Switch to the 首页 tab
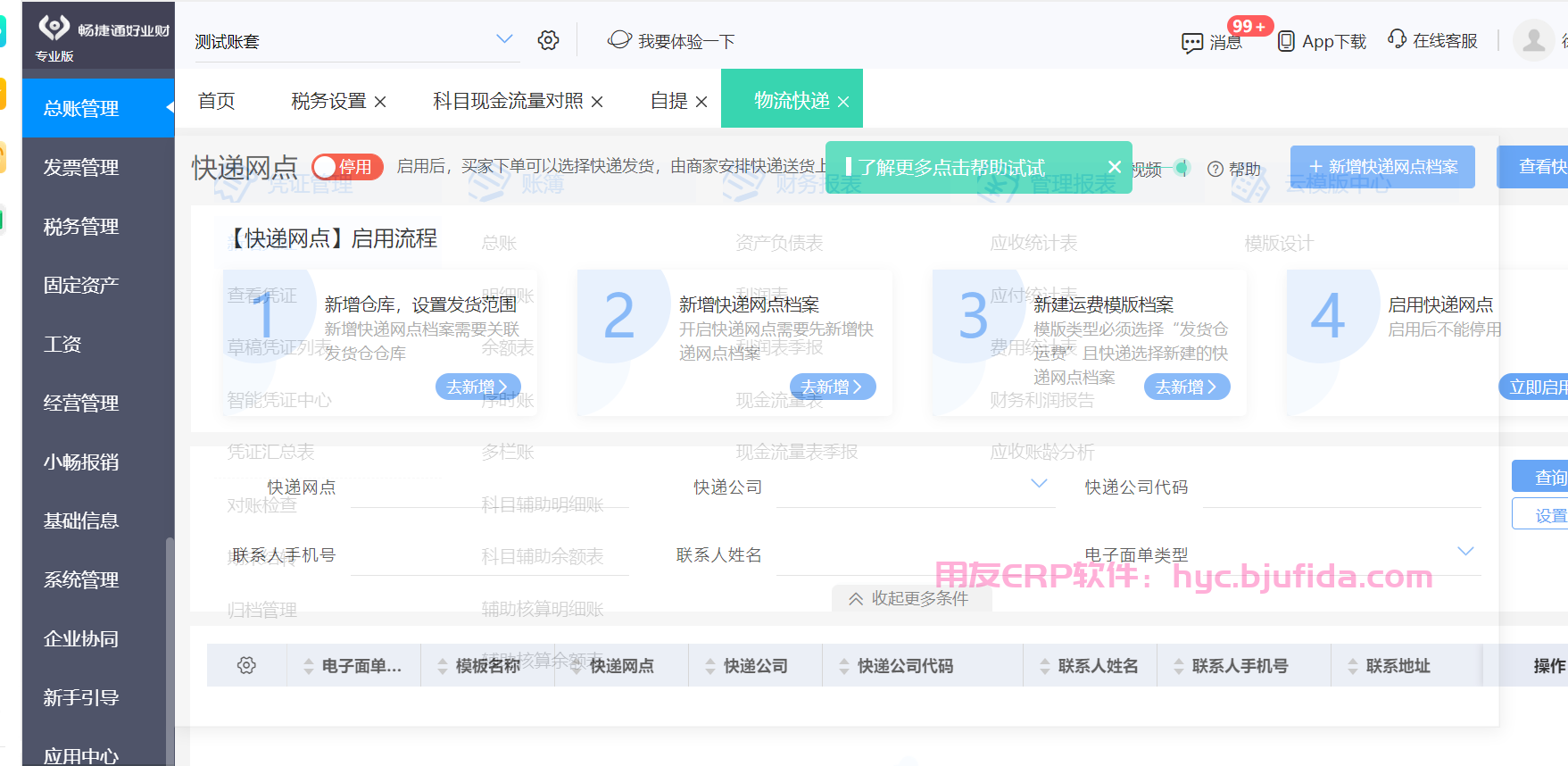The image size is (1568, 766). [x=217, y=101]
